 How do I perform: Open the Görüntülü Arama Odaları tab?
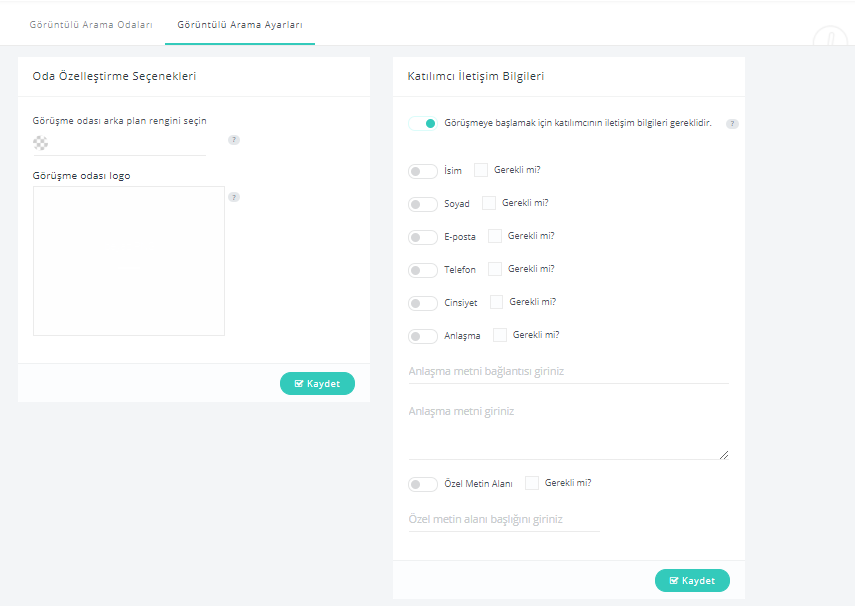pyautogui.click(x=91, y=25)
